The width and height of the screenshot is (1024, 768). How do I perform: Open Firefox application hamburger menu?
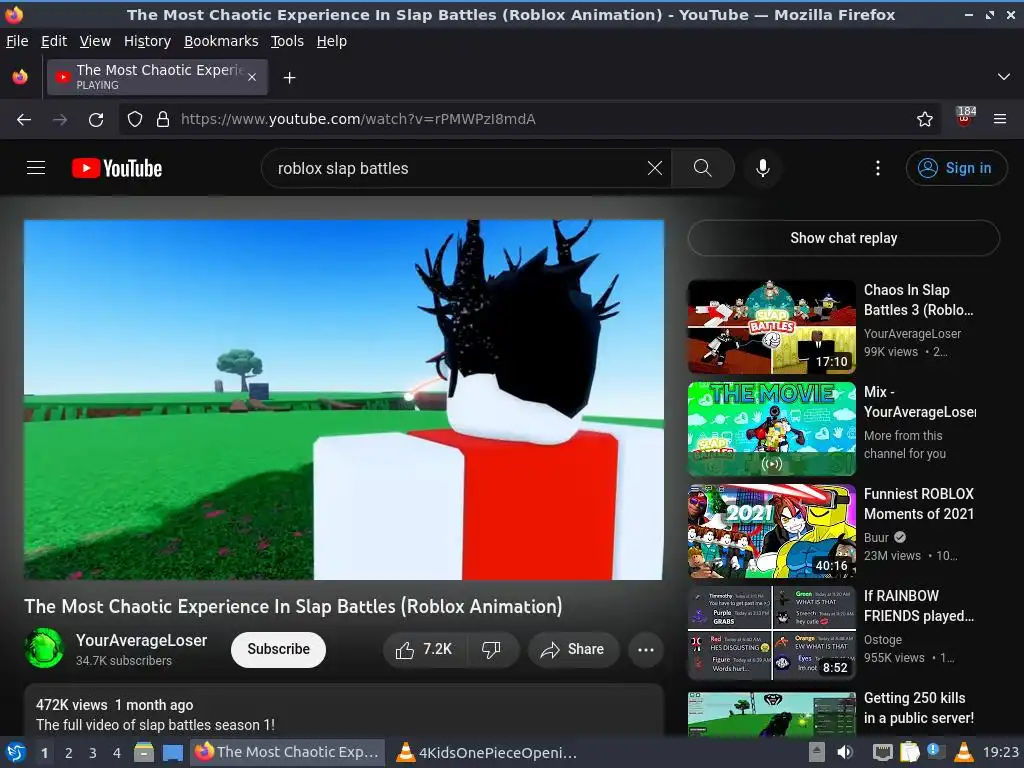pos(1000,119)
